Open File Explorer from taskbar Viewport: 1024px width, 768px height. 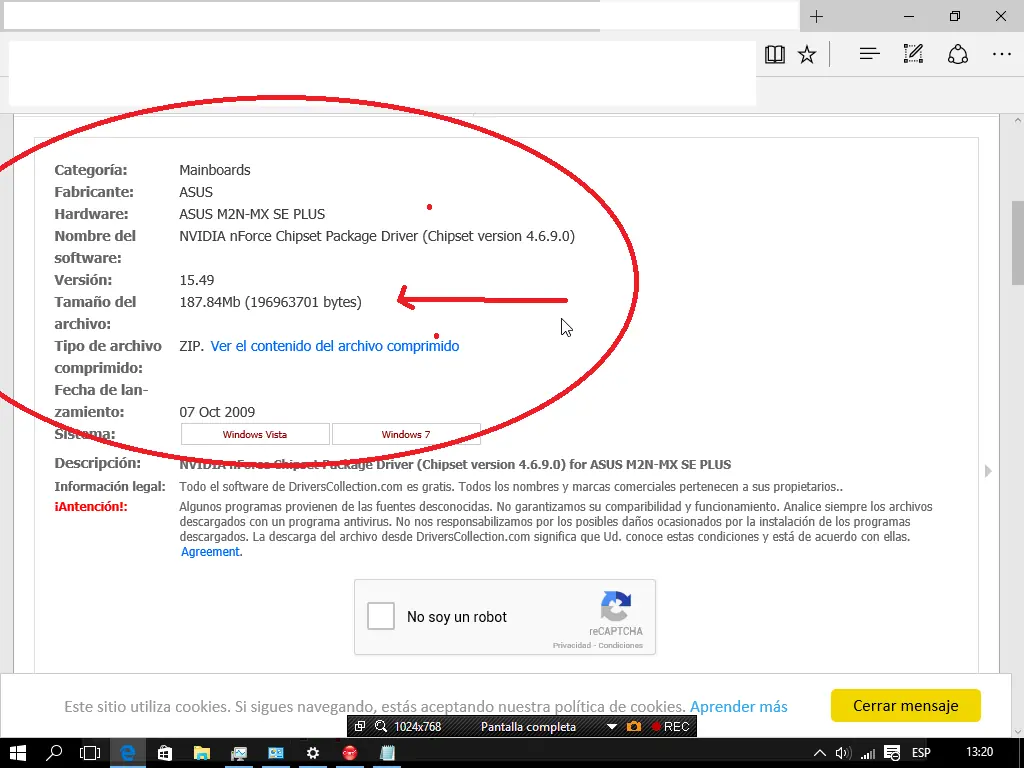tap(202, 753)
